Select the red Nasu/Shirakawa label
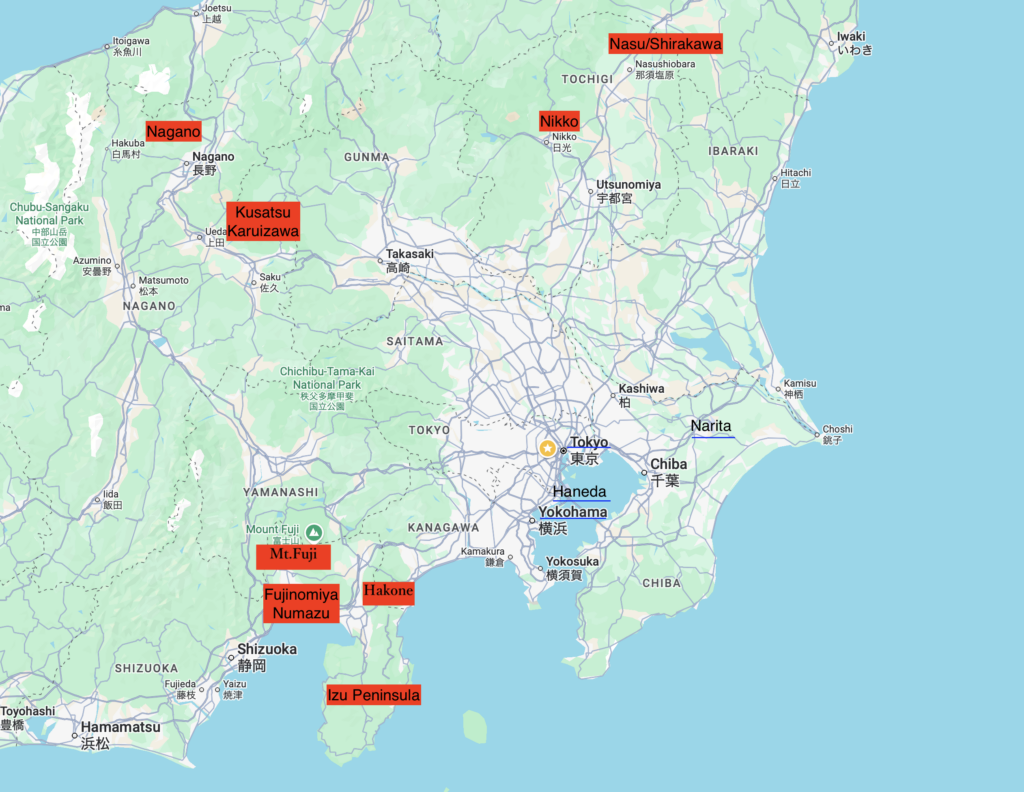Image resolution: width=1024 pixels, height=792 pixels. click(665, 44)
